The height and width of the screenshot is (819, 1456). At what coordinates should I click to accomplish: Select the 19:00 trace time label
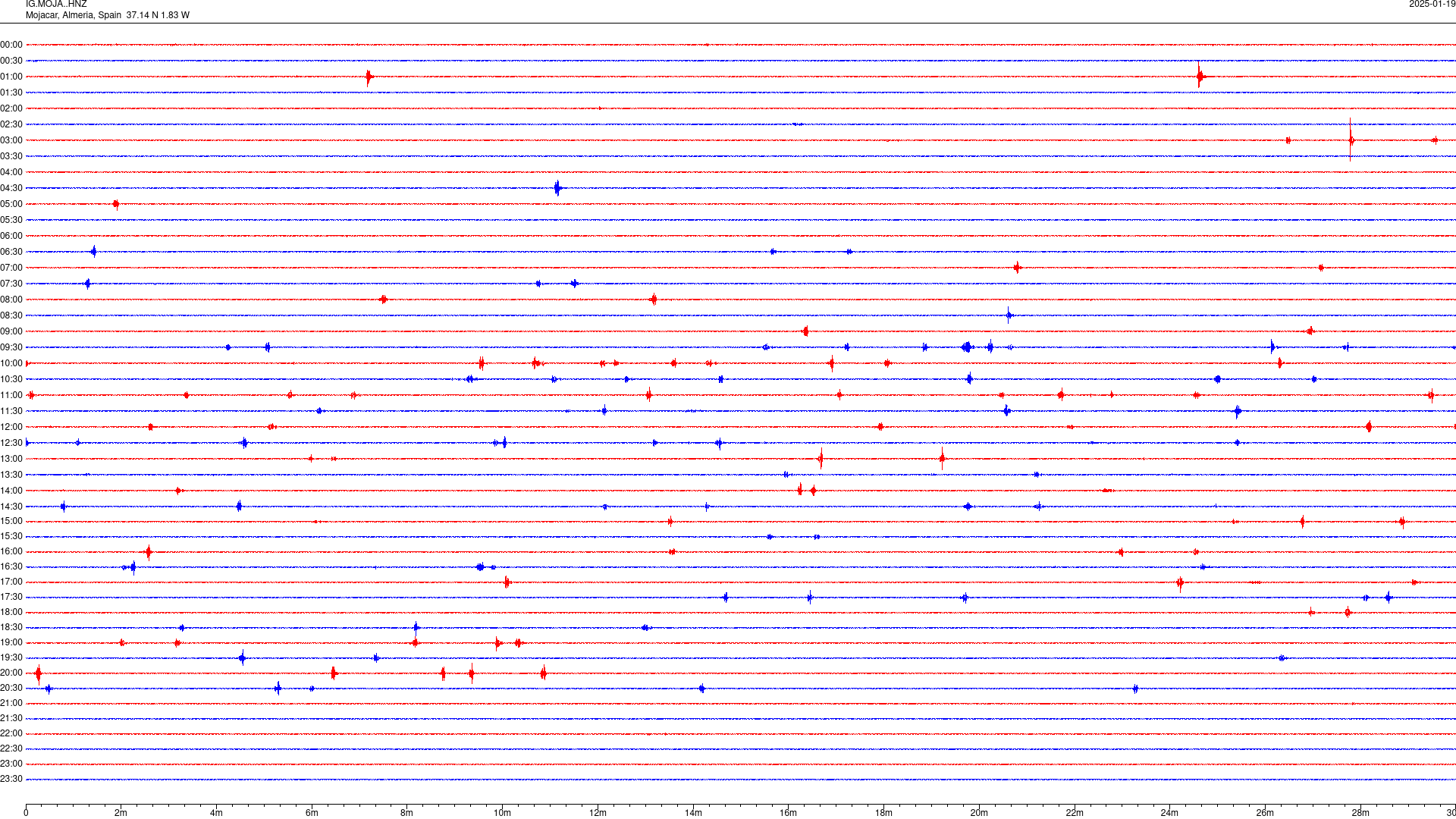pos(11,642)
